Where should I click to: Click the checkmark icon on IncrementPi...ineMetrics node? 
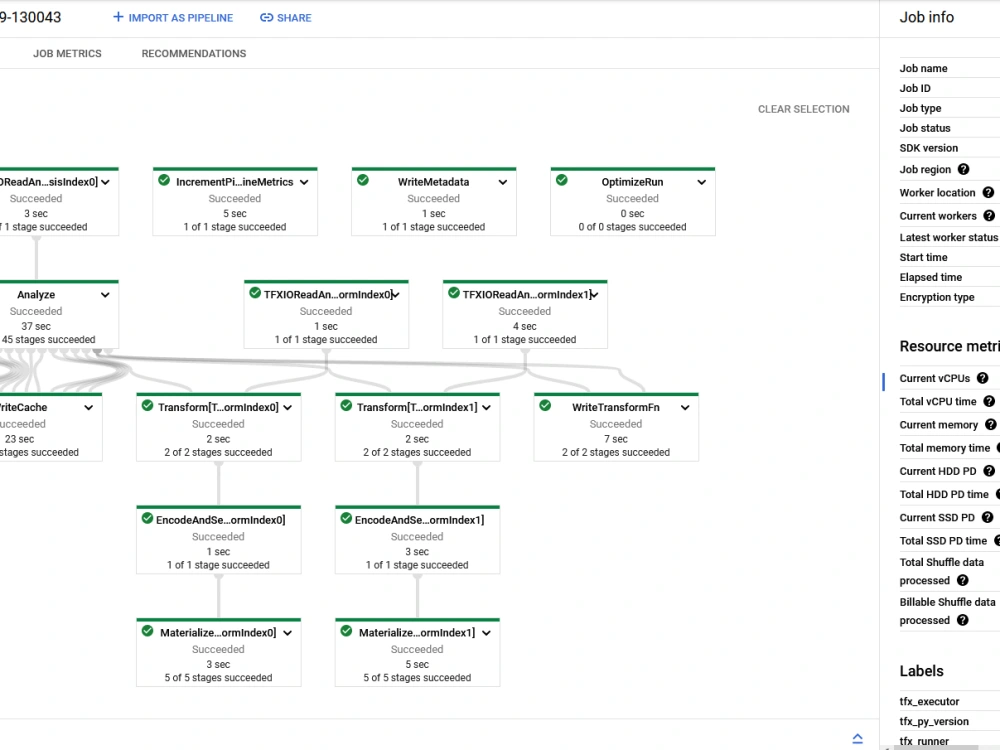(x=162, y=181)
